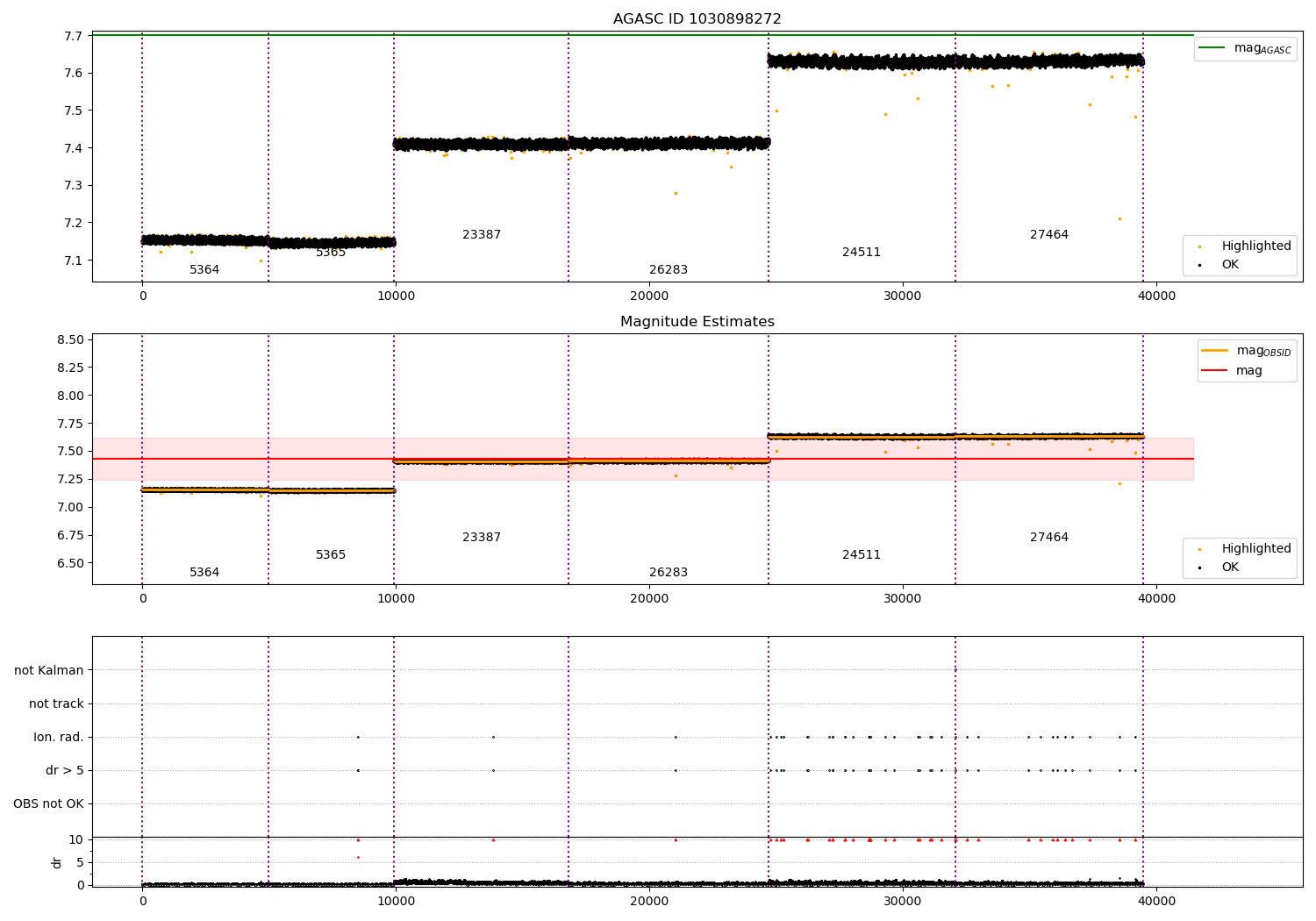
Task: Click obsid label 27464 in Magnitude Estimates plot
Action: pos(1049,538)
